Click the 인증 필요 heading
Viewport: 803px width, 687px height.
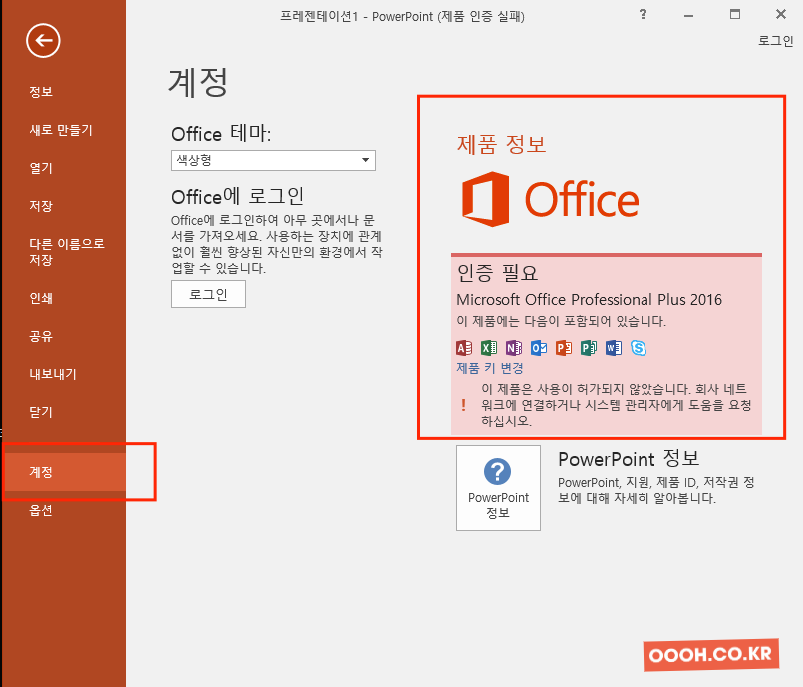[497, 273]
